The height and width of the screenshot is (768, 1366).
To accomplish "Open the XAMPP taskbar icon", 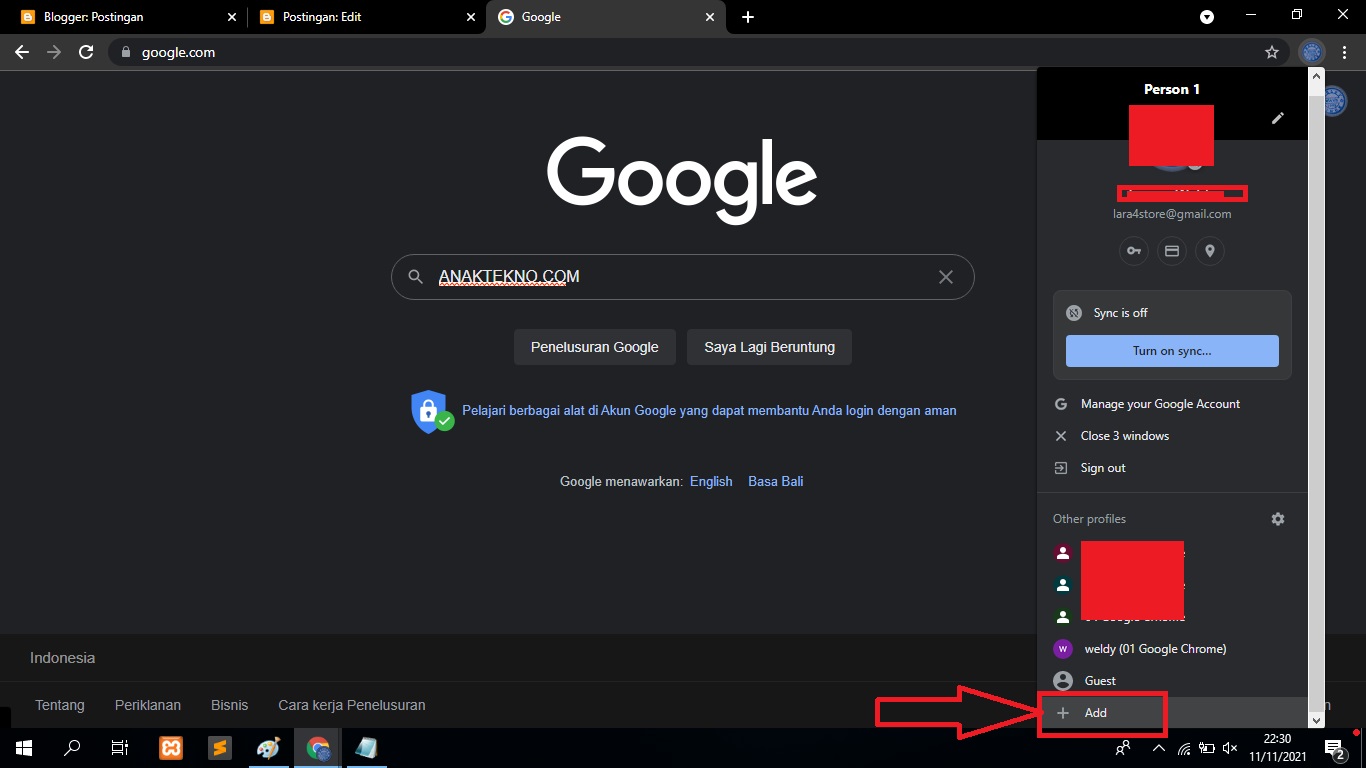I will pos(170,748).
